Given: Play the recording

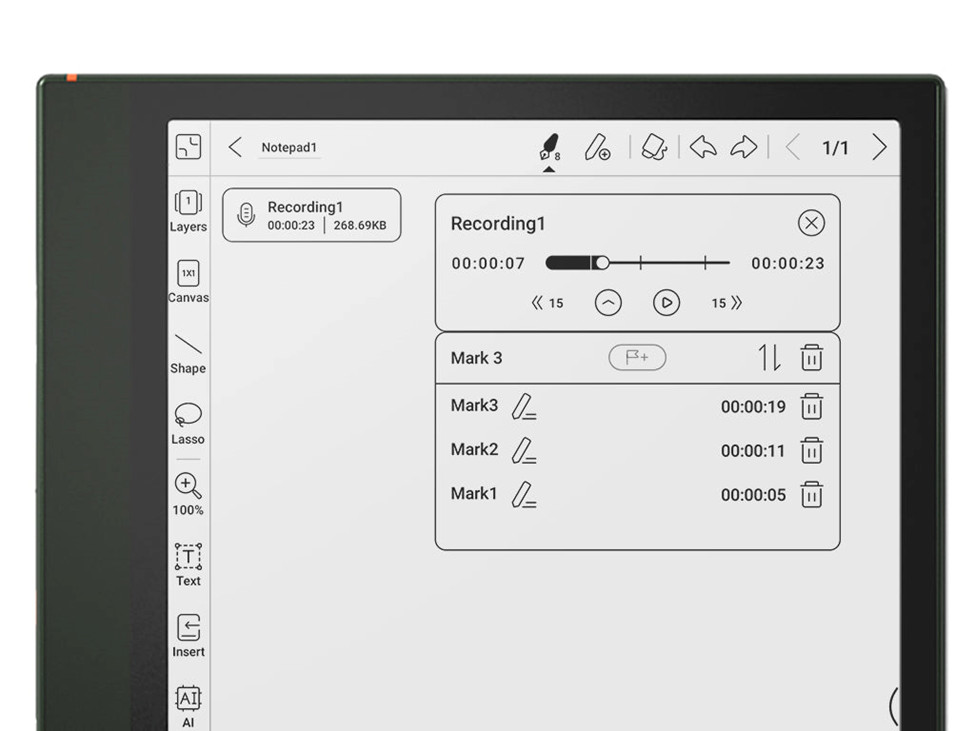Looking at the screenshot, I should (x=666, y=302).
